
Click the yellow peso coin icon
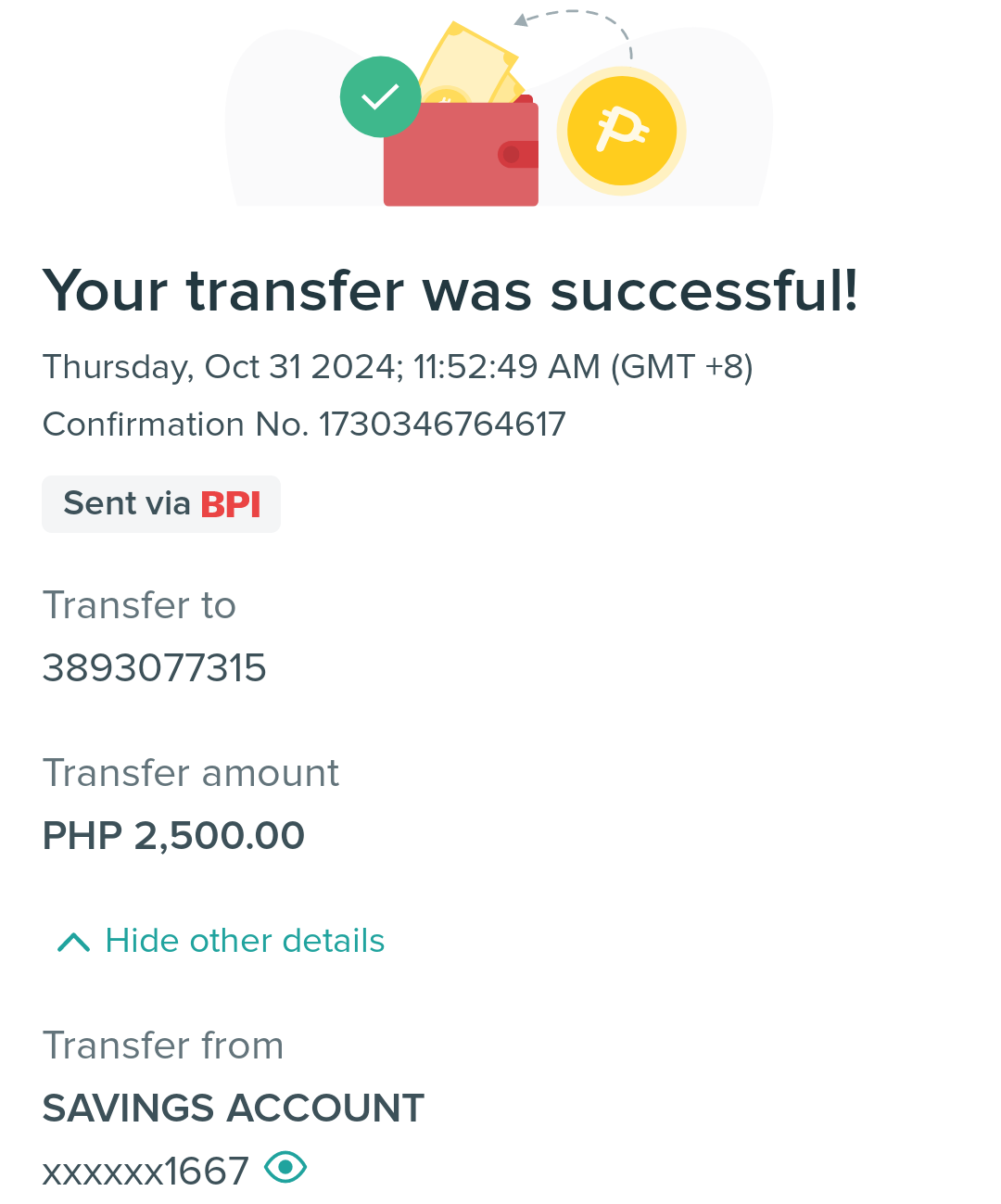pos(621,131)
